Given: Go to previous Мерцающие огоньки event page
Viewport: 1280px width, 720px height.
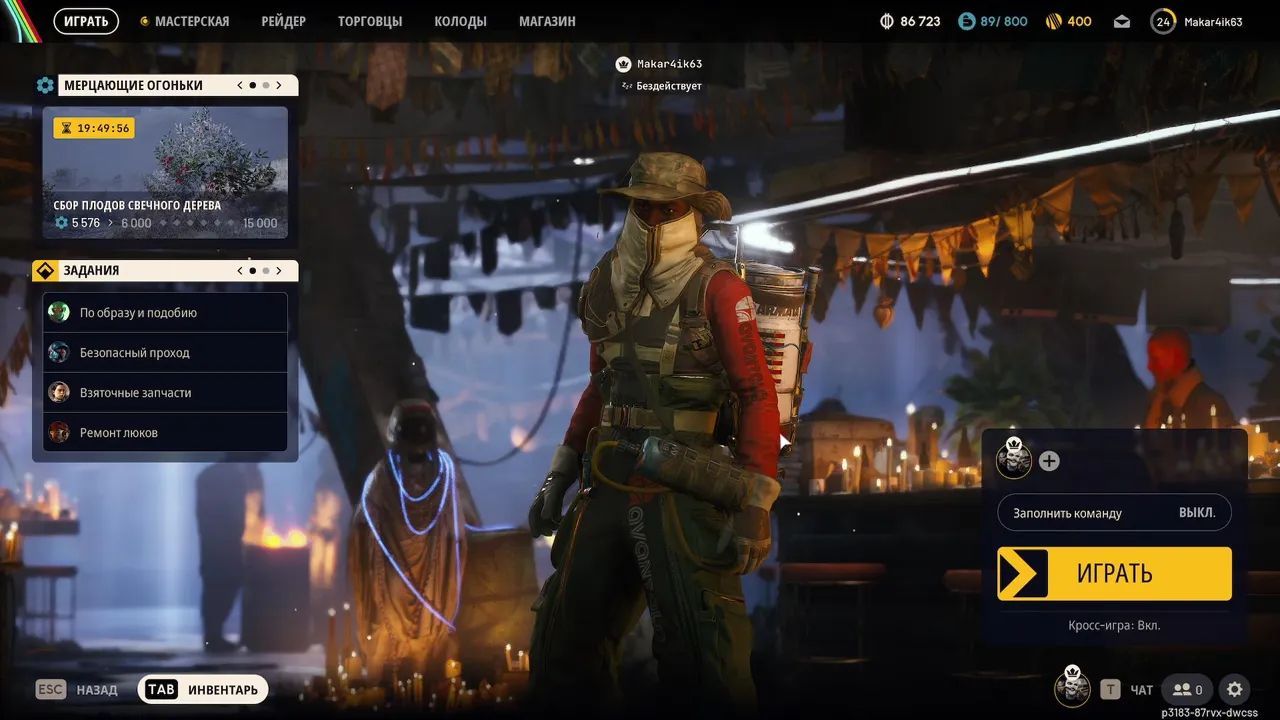Looking at the screenshot, I should (240, 85).
